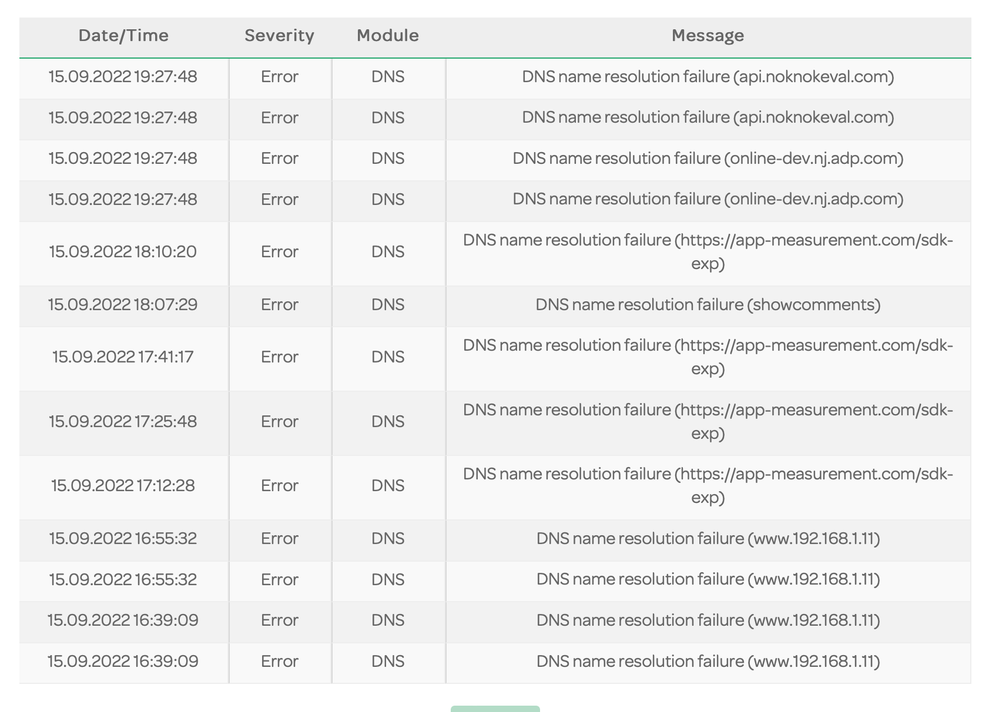The image size is (999, 712).
Task: Click the Message column header
Action: [707, 36]
